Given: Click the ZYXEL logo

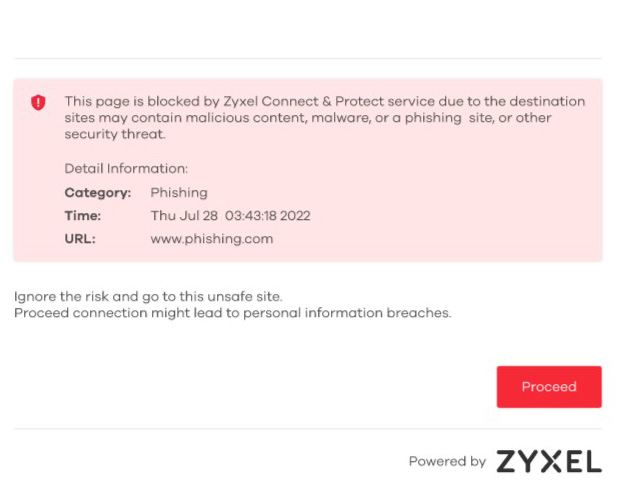Looking at the screenshot, I should coord(549,461).
